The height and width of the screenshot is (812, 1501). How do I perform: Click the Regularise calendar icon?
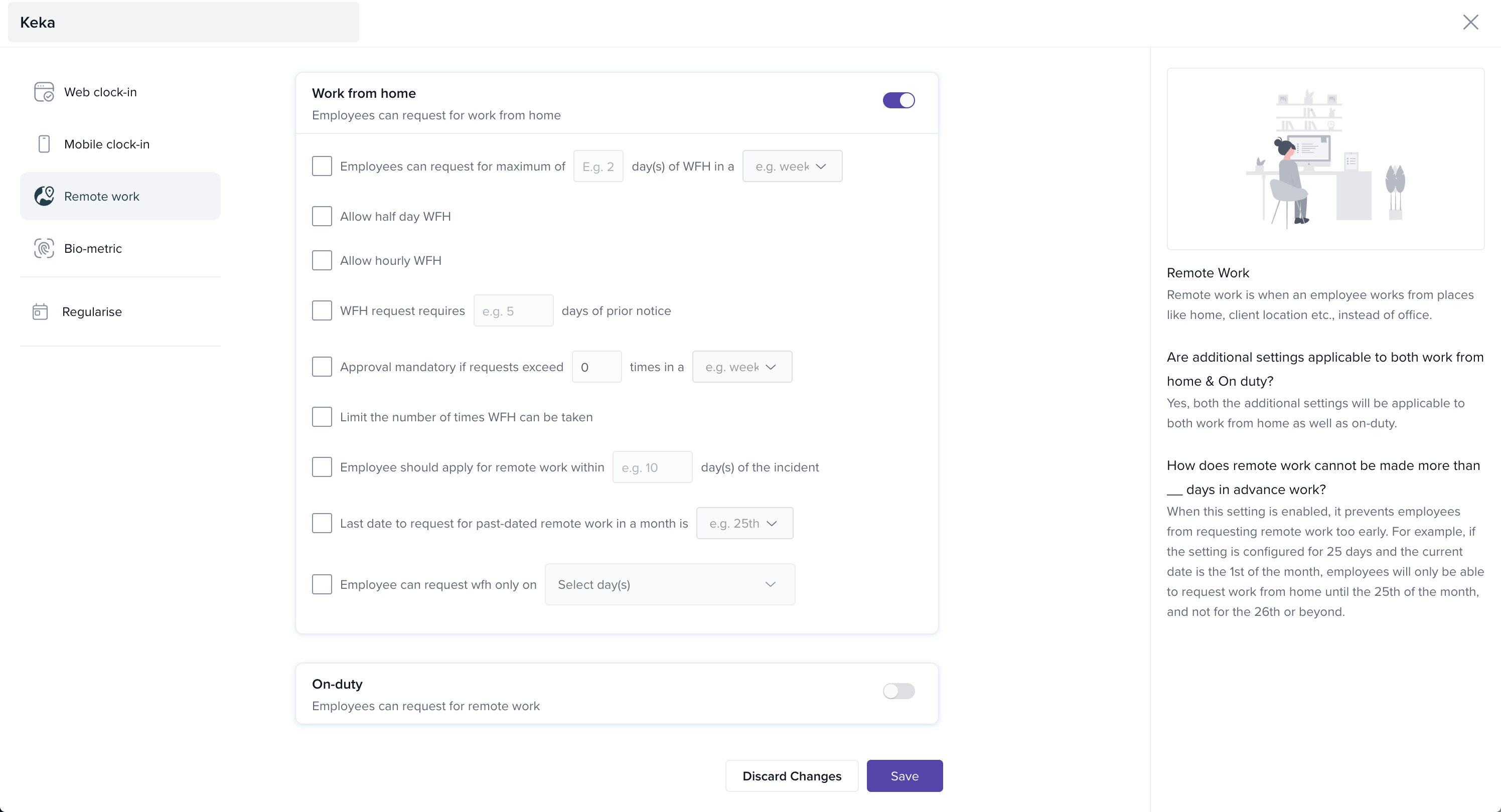40,311
